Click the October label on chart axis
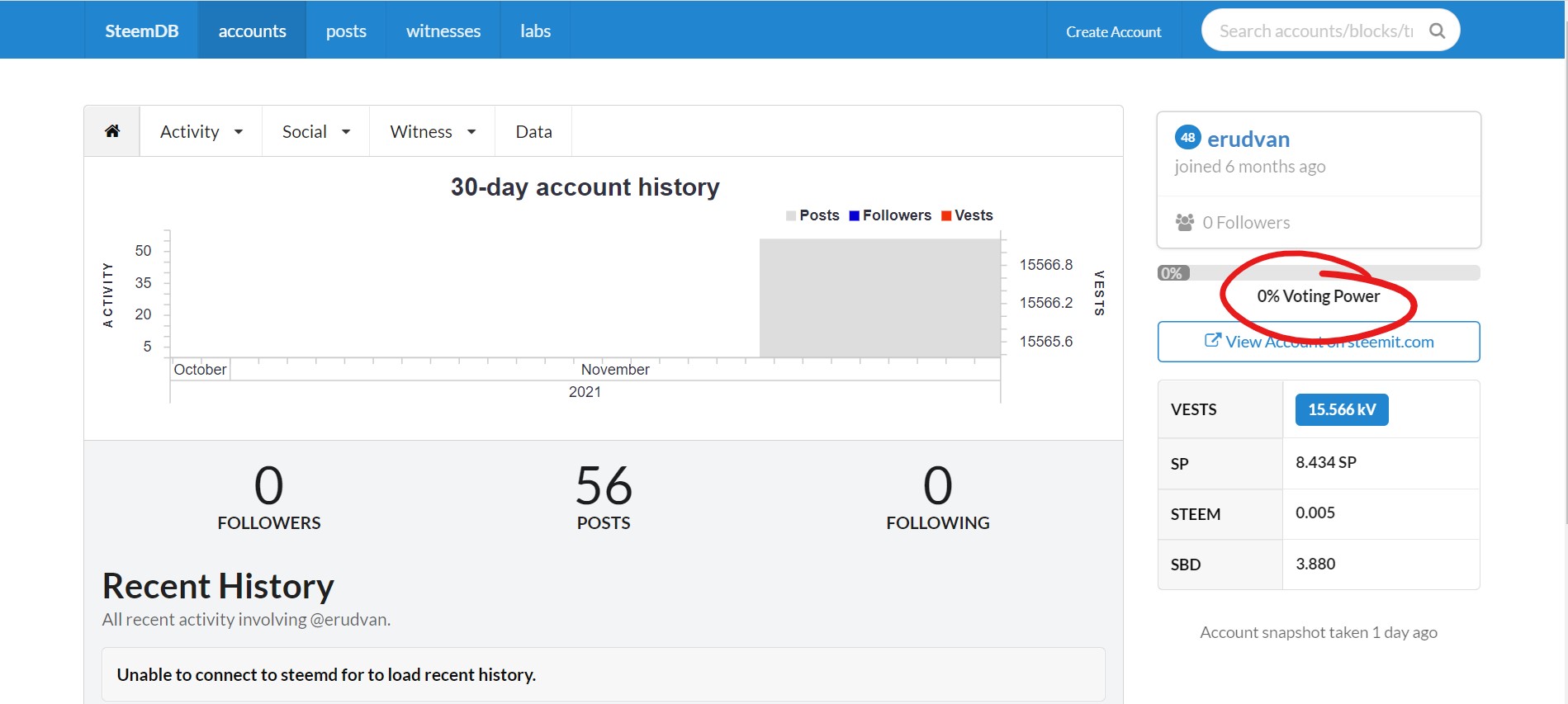The width and height of the screenshot is (1568, 704). (x=200, y=370)
